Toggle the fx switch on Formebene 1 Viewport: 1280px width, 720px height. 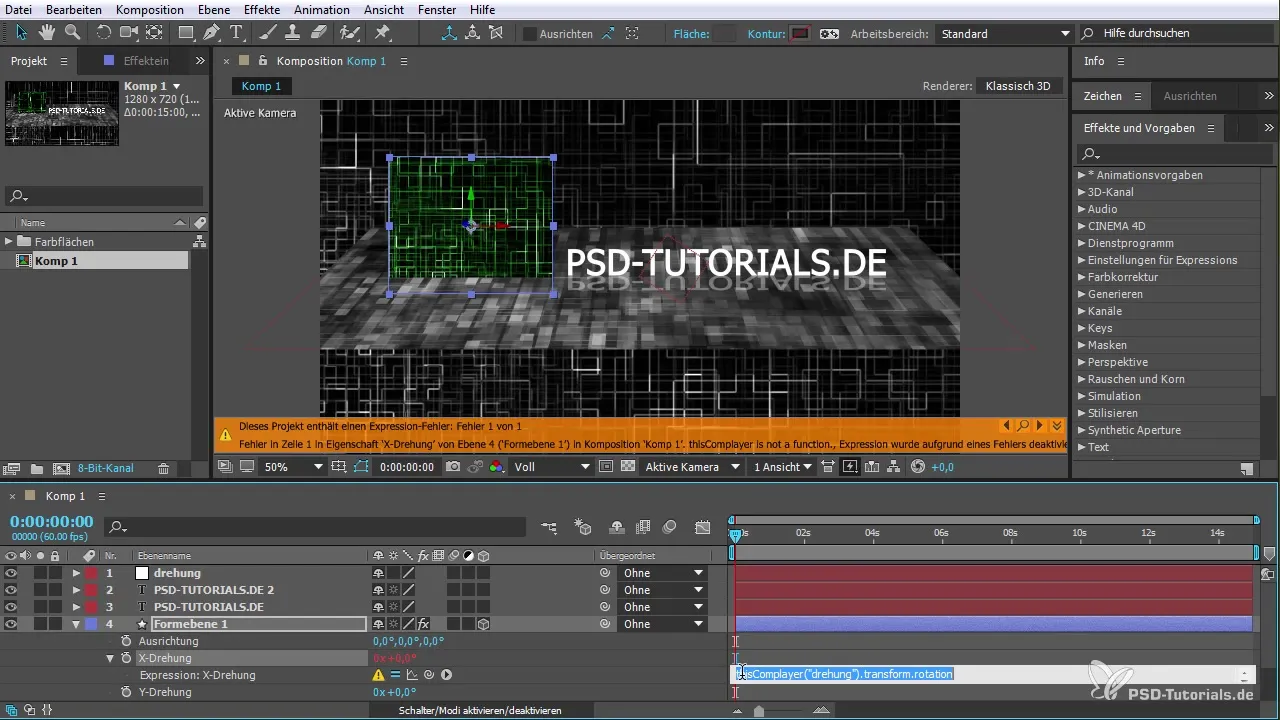coord(423,624)
